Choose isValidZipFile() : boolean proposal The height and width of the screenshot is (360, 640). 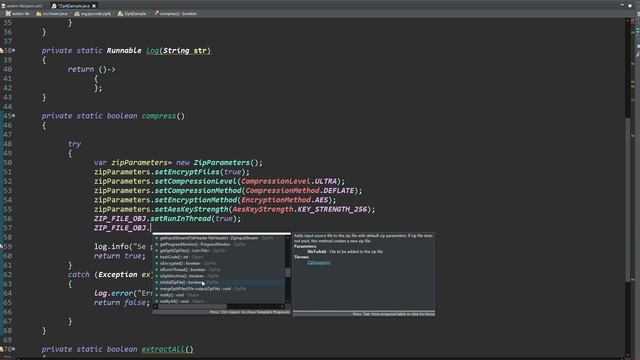(220, 282)
